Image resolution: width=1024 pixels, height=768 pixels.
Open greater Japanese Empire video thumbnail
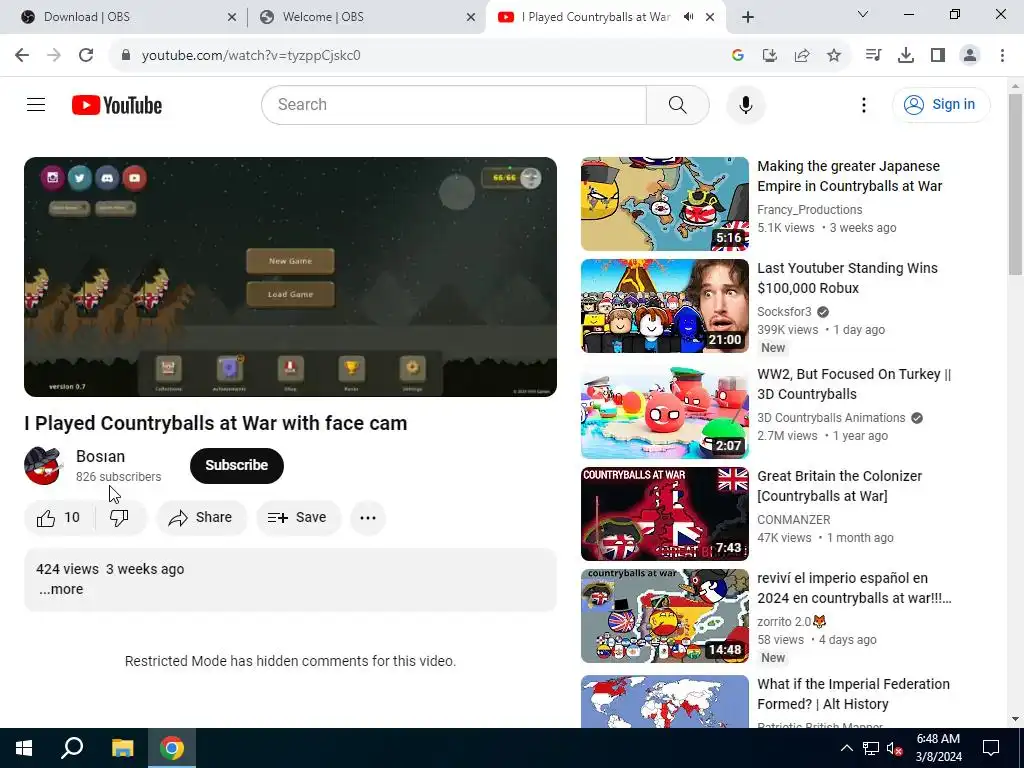(665, 204)
